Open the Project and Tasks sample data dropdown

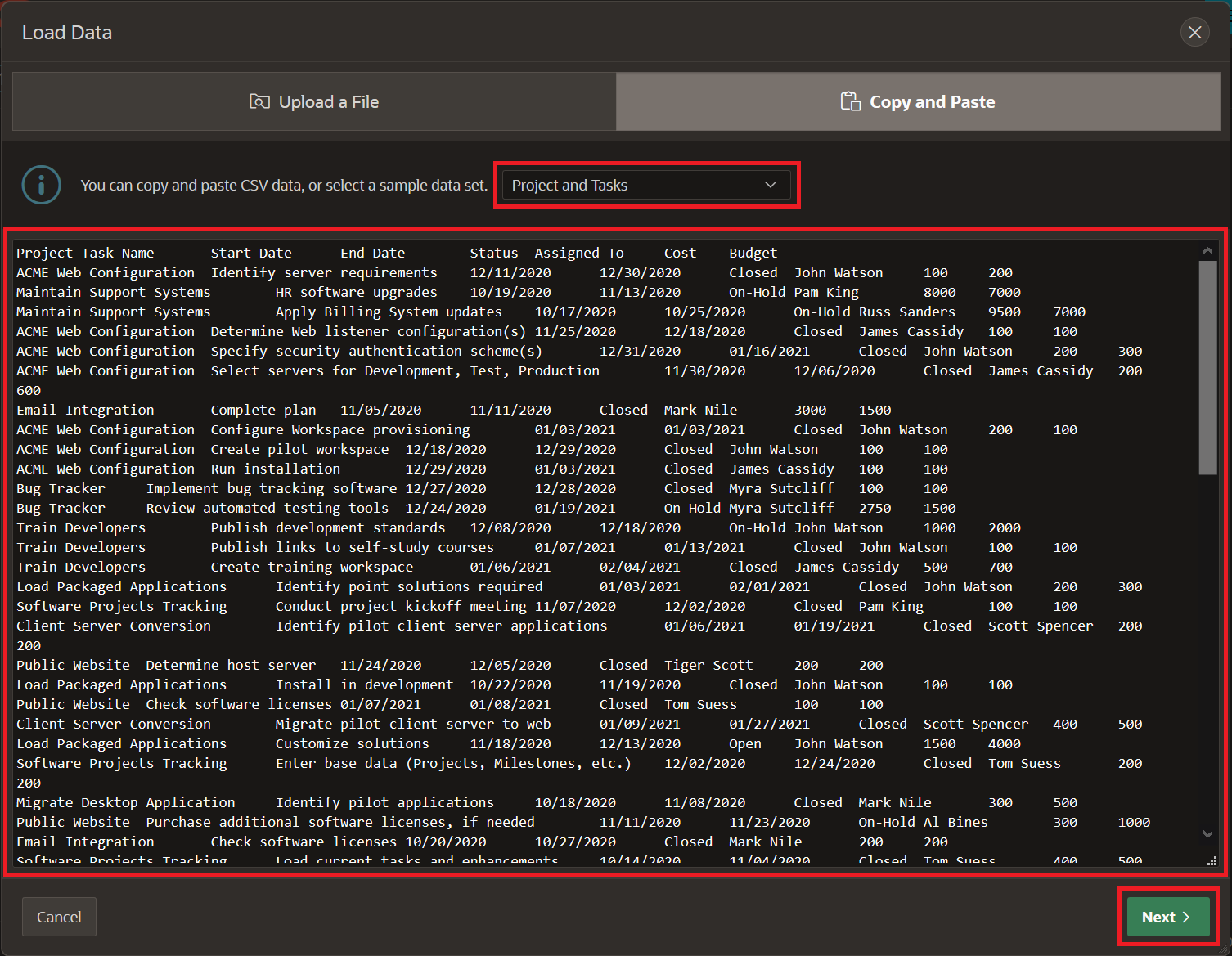pyautogui.click(x=645, y=185)
